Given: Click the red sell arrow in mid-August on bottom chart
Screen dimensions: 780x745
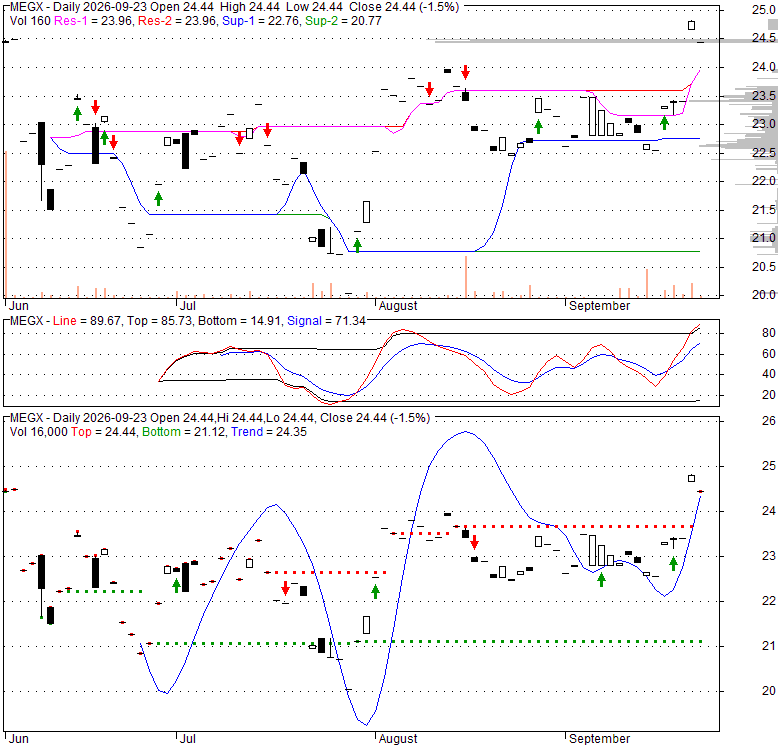Looking at the screenshot, I should click(474, 542).
